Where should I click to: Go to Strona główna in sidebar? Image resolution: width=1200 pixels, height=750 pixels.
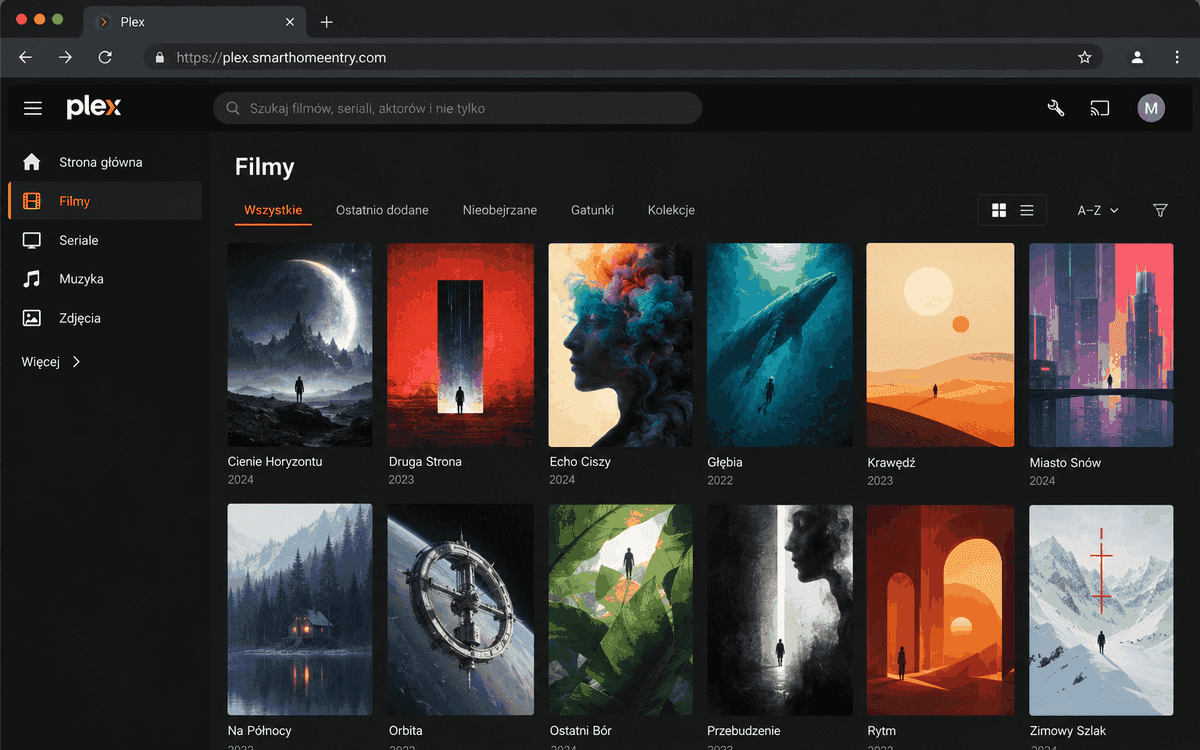point(101,162)
